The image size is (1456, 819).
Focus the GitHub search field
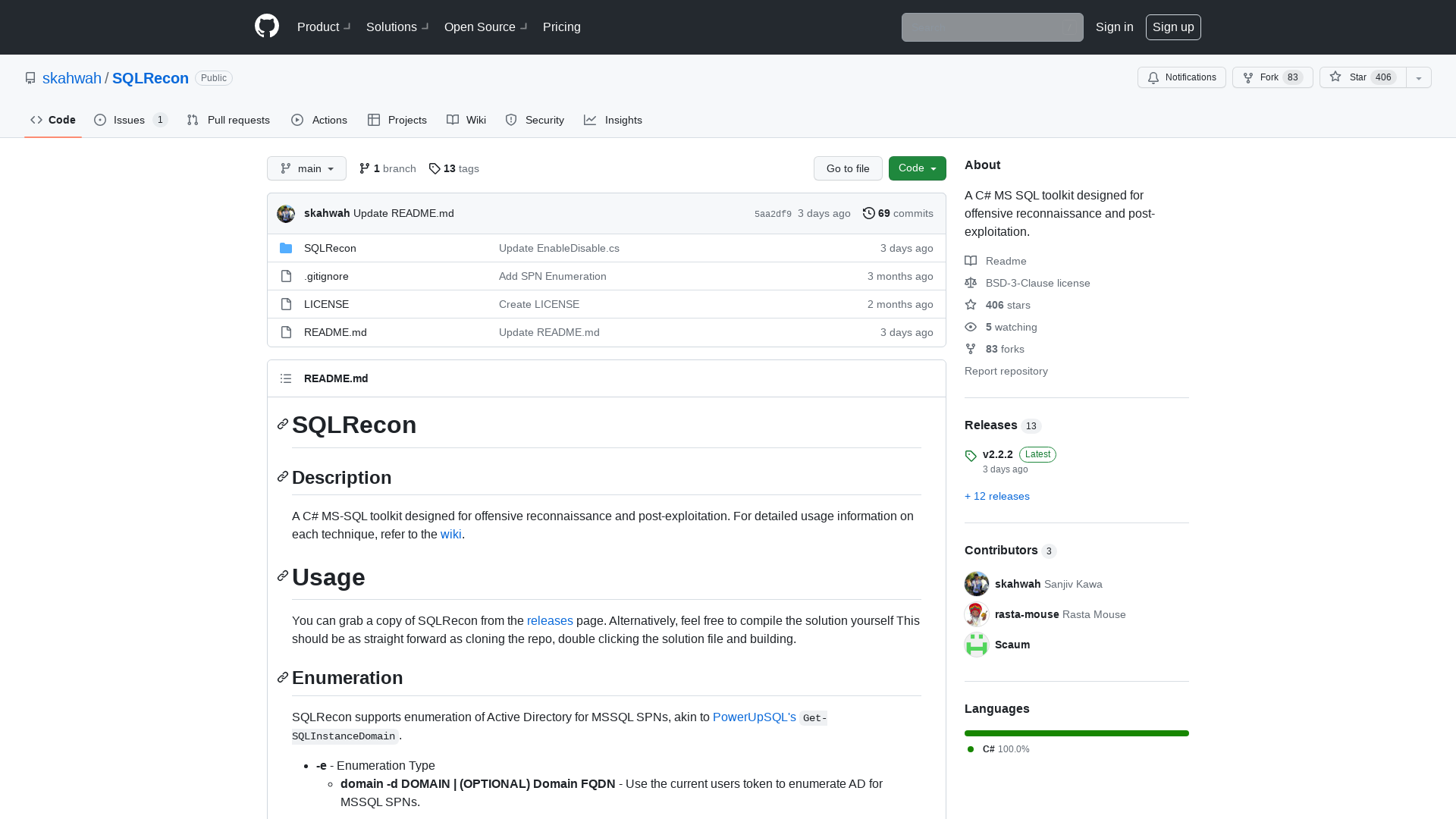(x=993, y=27)
